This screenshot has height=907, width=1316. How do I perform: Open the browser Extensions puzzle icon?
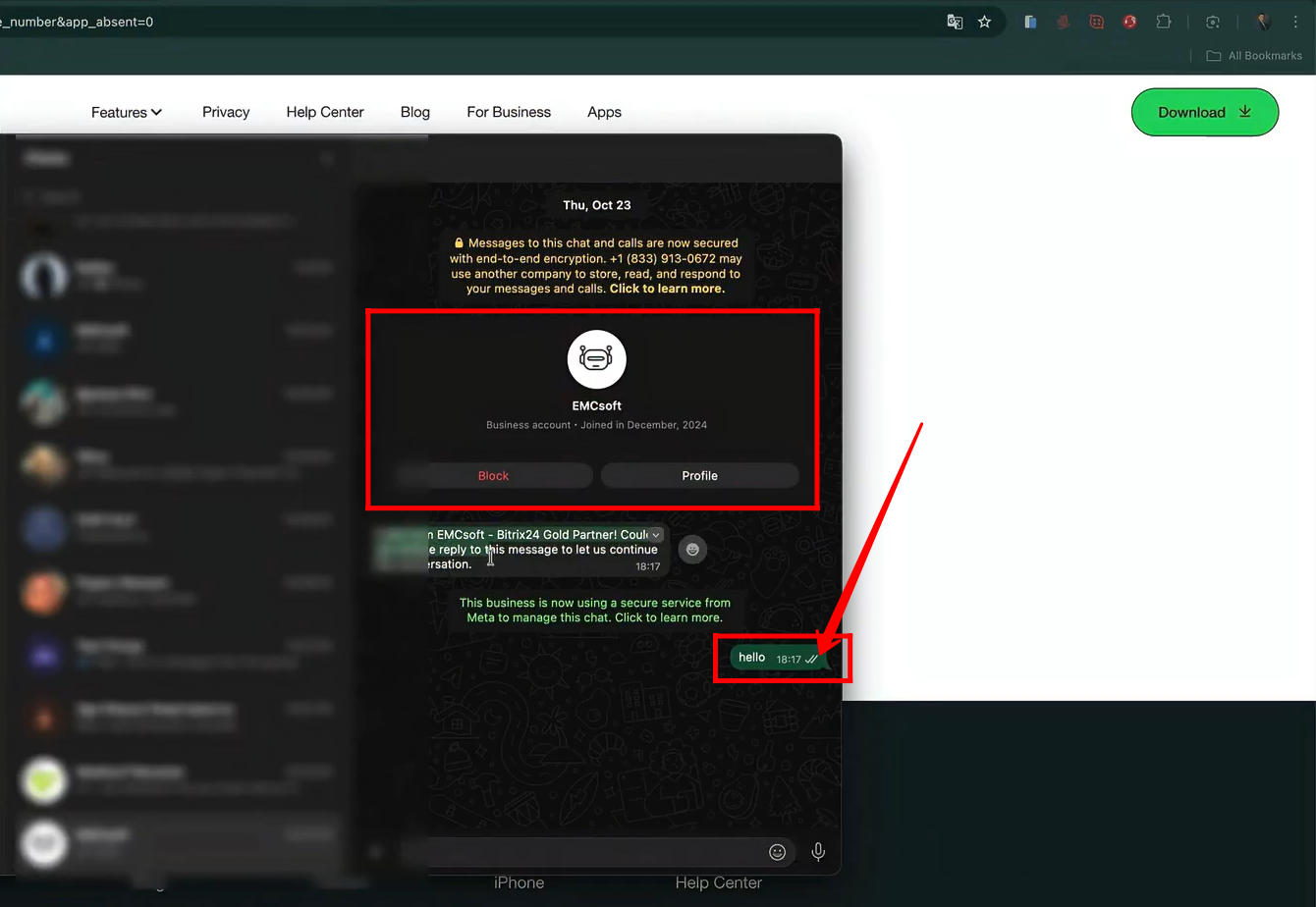click(1164, 22)
